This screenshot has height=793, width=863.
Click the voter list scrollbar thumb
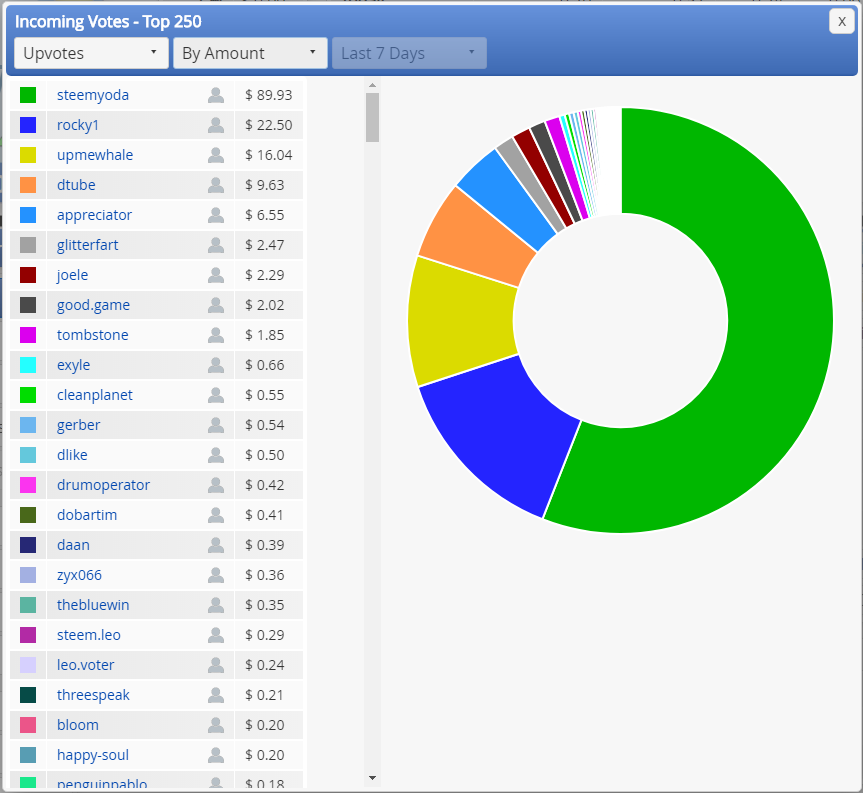(x=373, y=117)
